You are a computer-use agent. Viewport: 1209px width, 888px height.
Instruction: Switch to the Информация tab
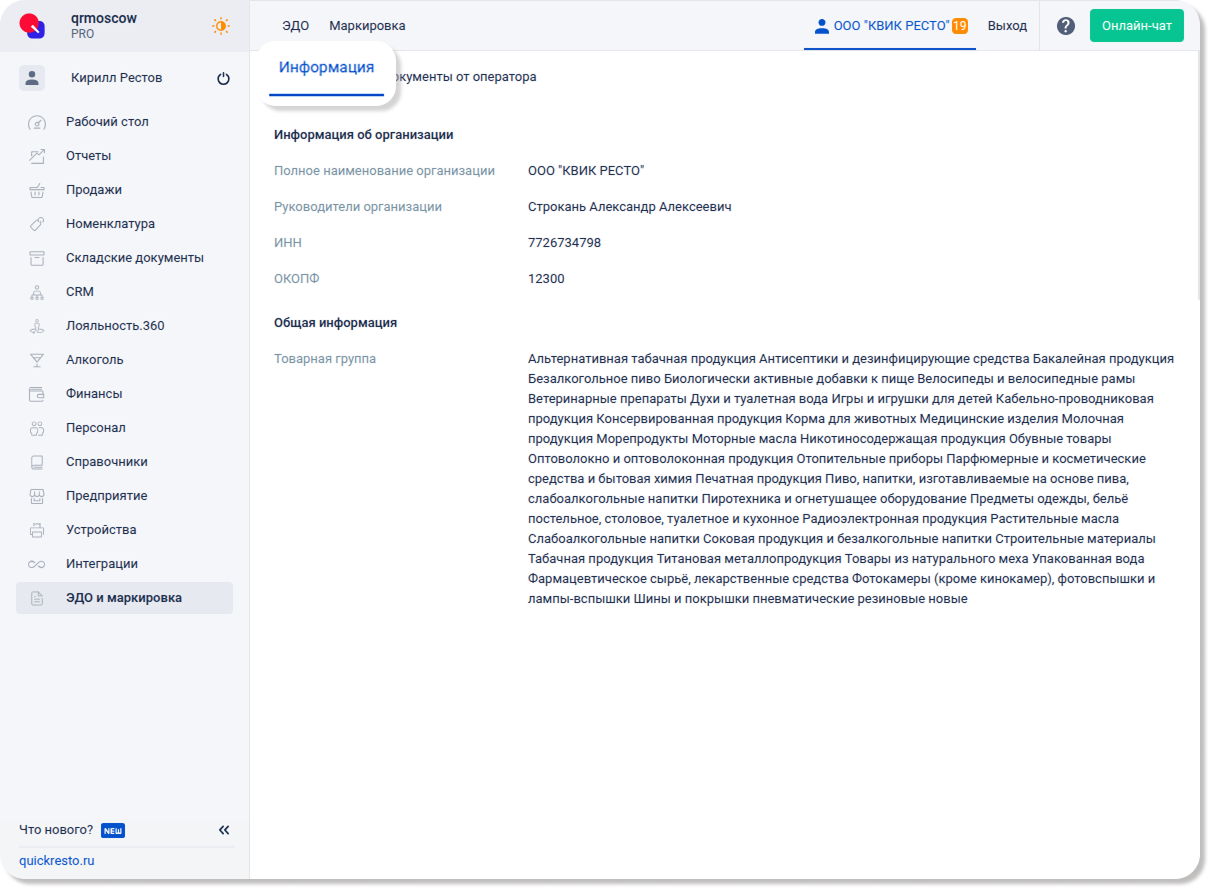(x=326, y=68)
